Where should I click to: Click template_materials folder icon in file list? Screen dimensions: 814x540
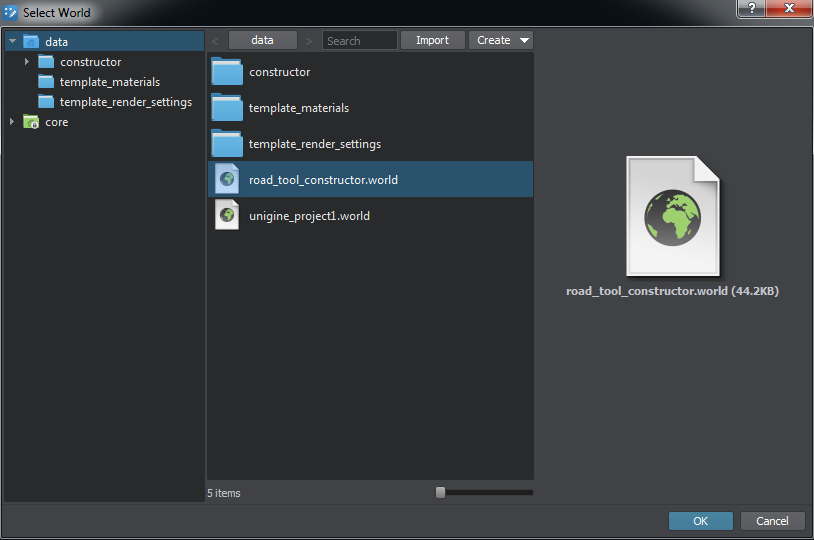[x=227, y=108]
